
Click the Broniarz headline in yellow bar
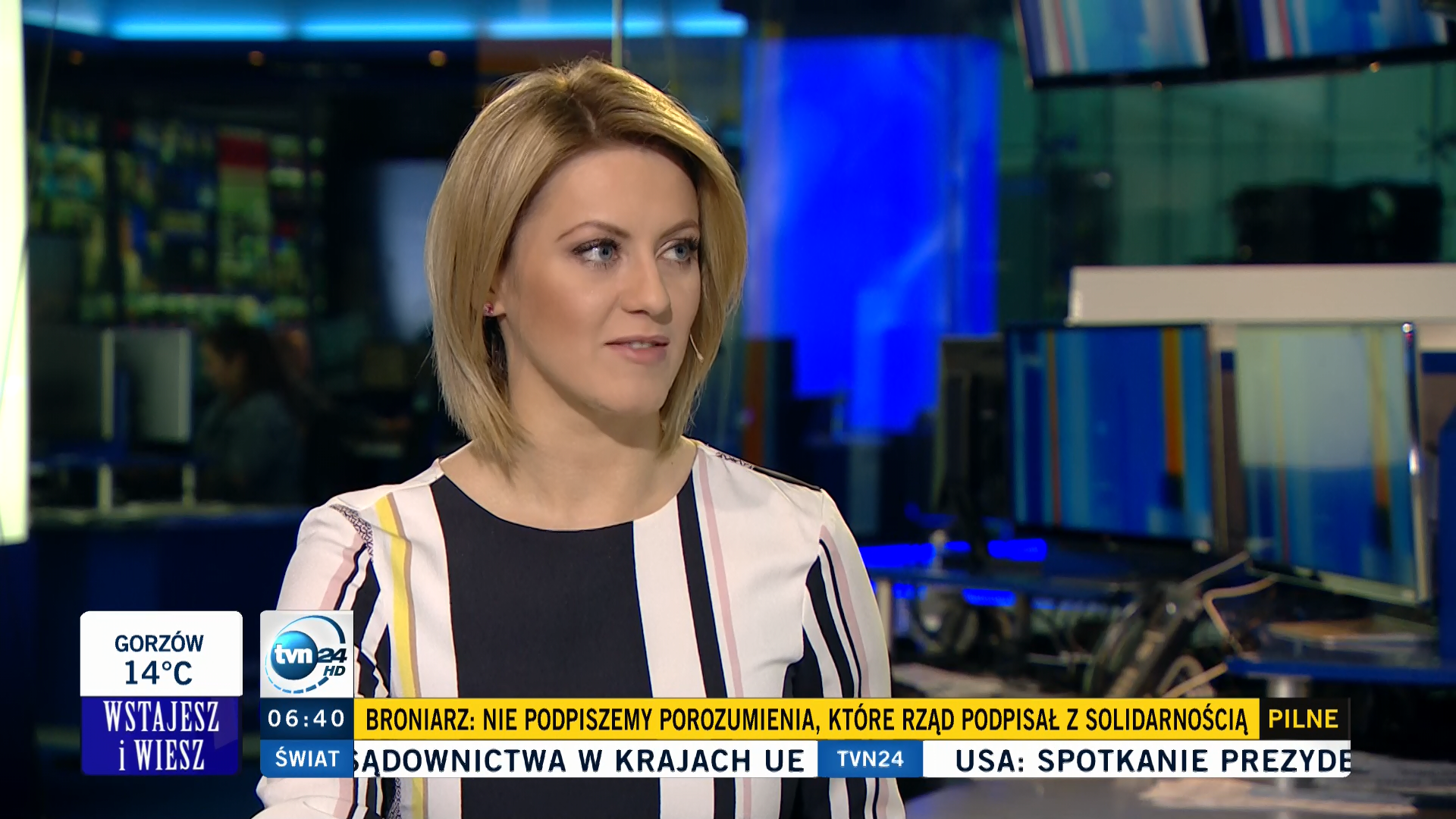[x=806, y=719]
